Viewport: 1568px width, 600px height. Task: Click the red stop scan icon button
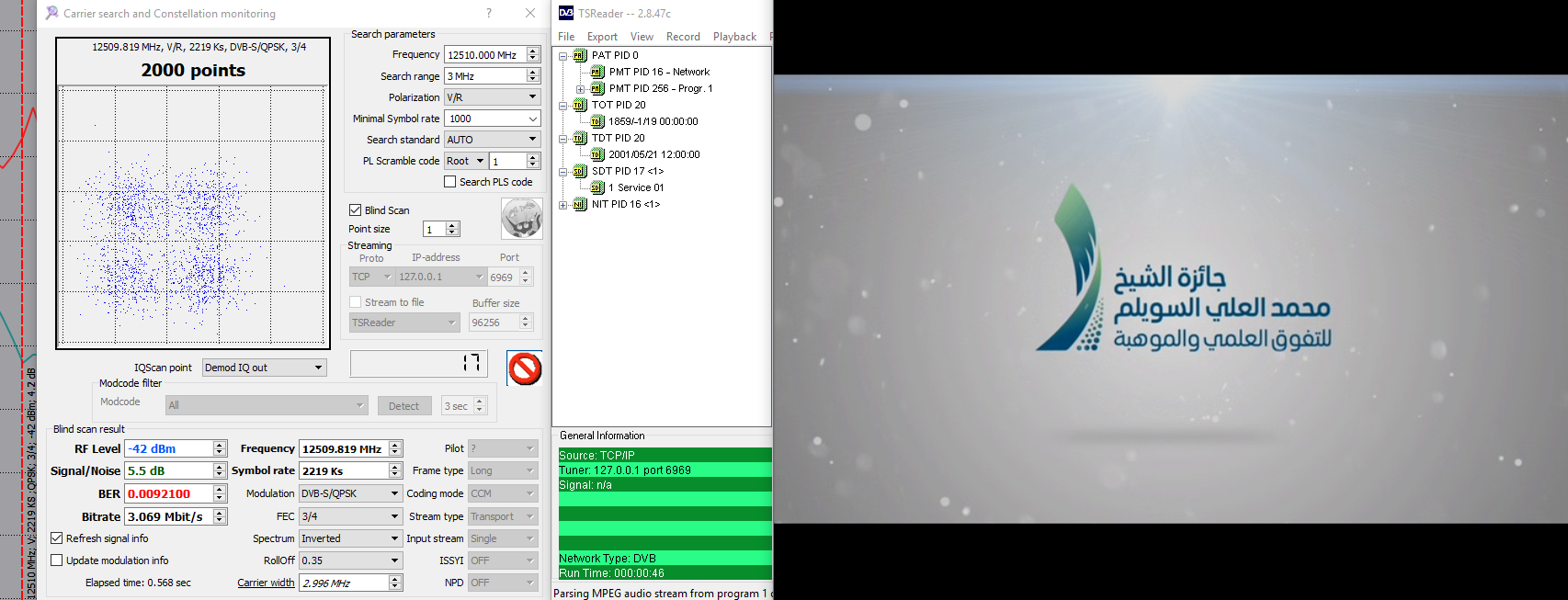pyautogui.click(x=525, y=368)
